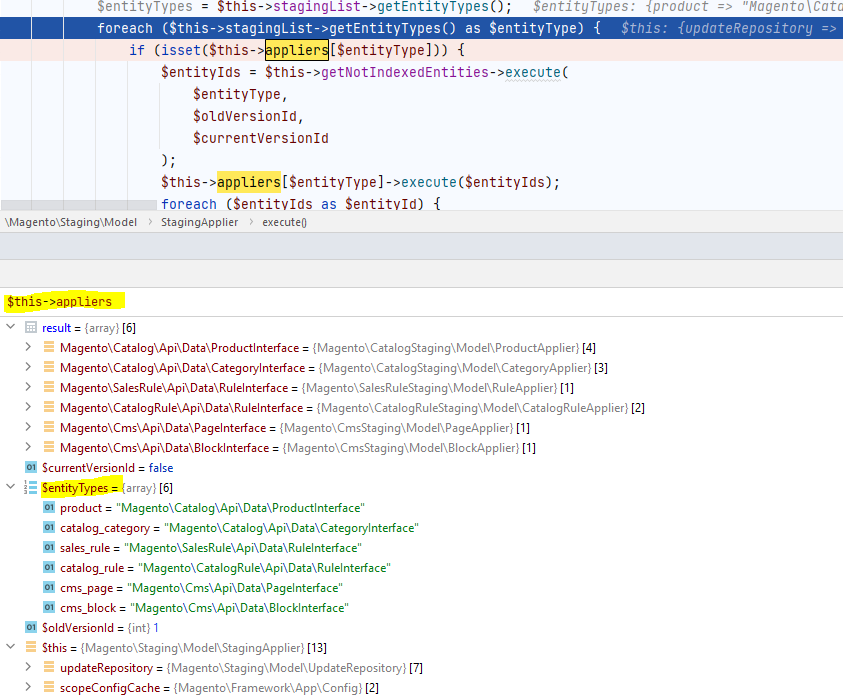
Task: Select the StagingApplier breadcrumb
Action: [x=199, y=222]
